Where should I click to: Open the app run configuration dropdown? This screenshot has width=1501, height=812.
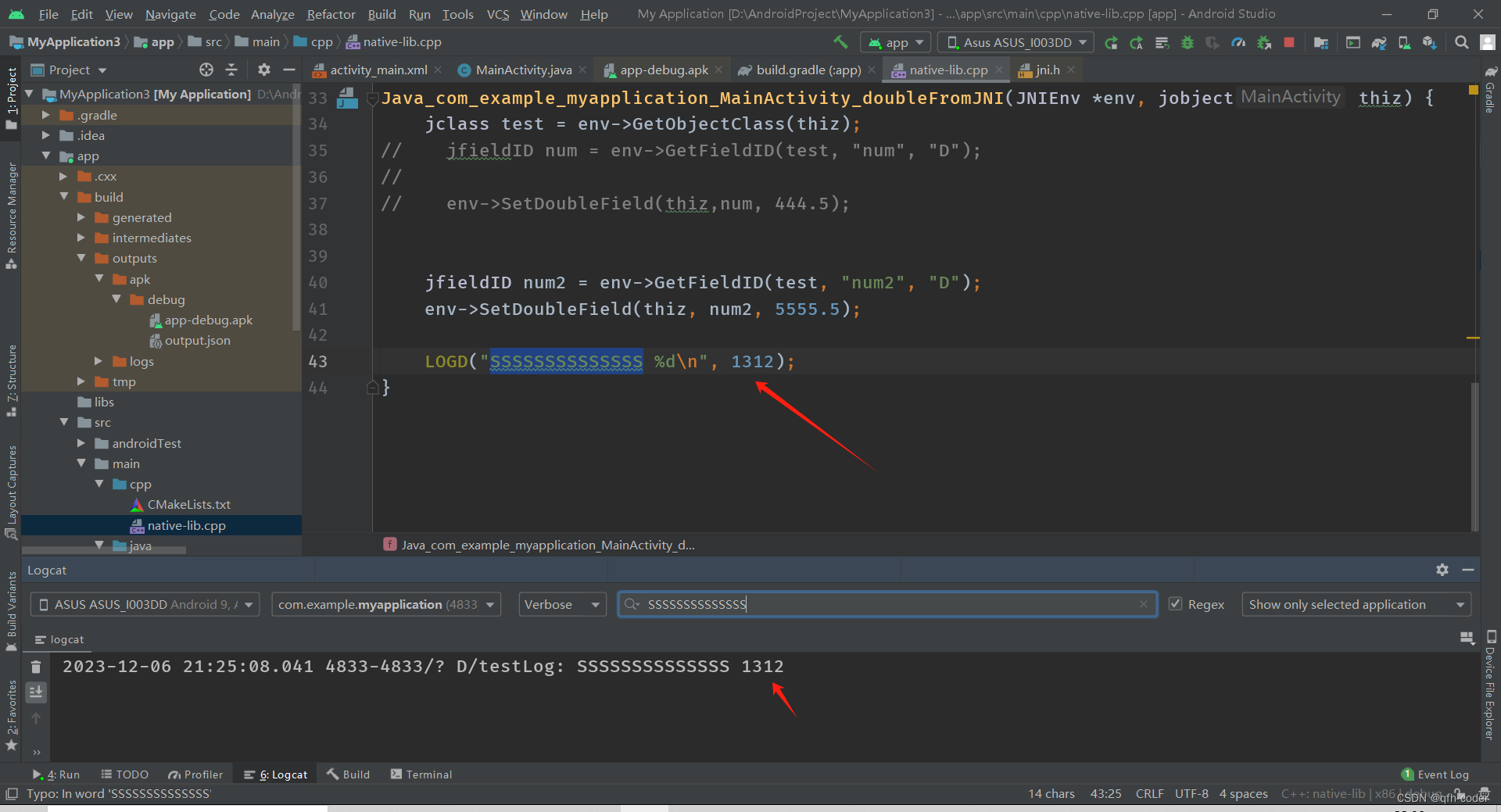click(x=896, y=42)
